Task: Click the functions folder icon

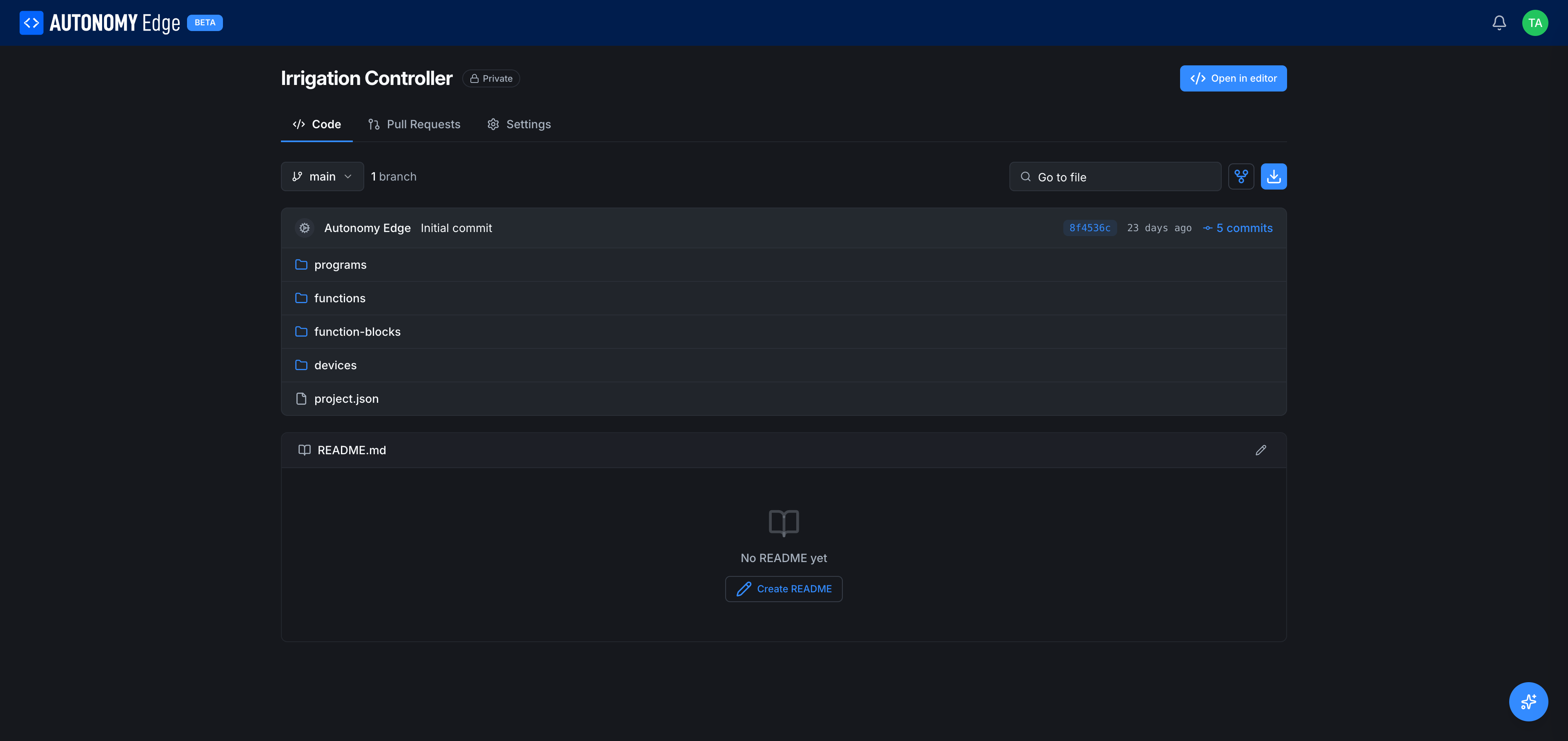Action: click(301, 298)
